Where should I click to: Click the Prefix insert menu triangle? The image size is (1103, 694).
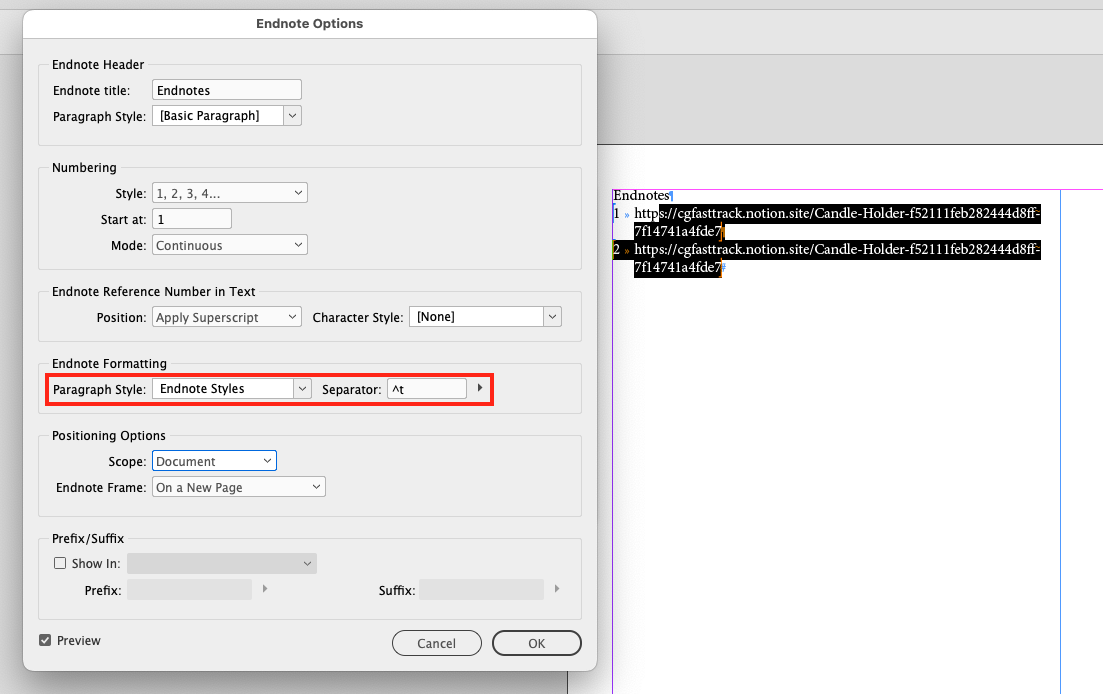265,589
